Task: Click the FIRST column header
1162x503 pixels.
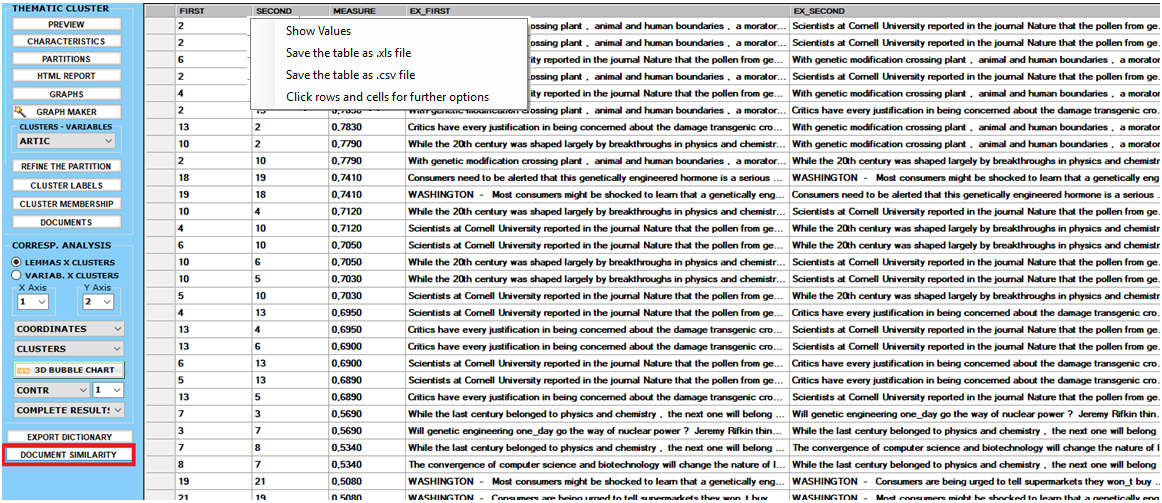Action: point(213,11)
